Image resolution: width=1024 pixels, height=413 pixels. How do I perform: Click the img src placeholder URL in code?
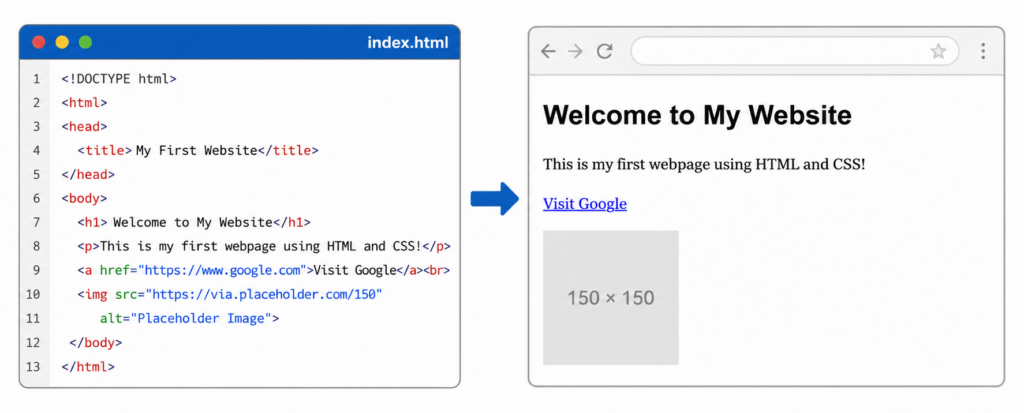click(x=263, y=295)
